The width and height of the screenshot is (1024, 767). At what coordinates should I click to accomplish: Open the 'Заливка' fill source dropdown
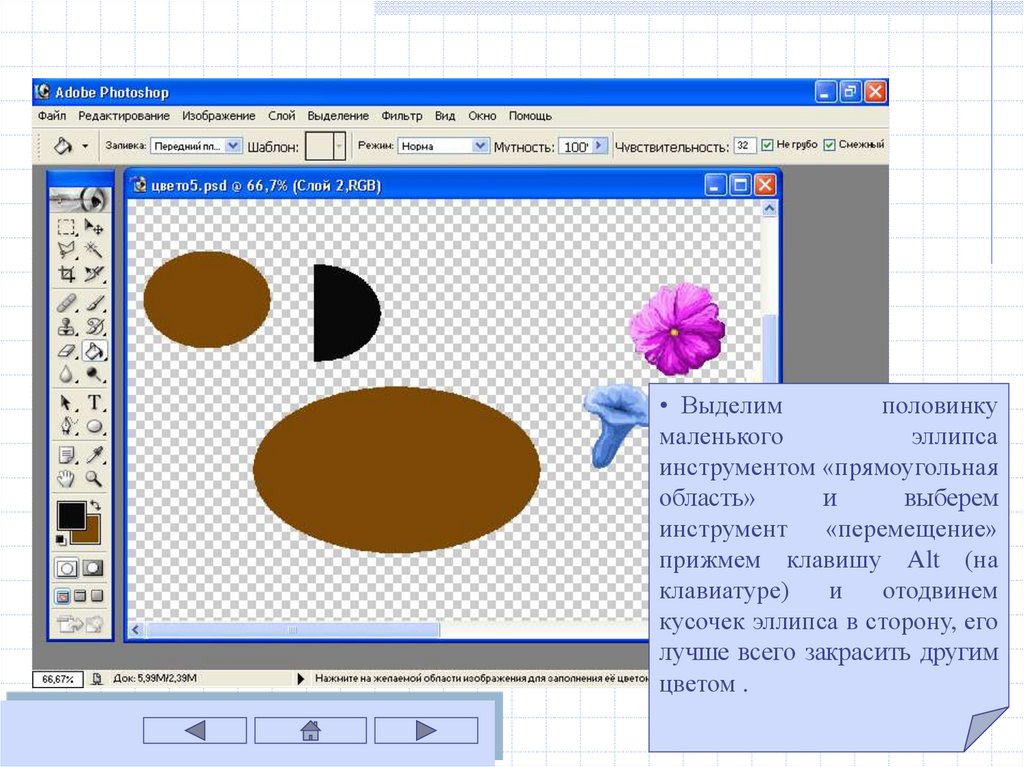pyautogui.click(x=233, y=146)
